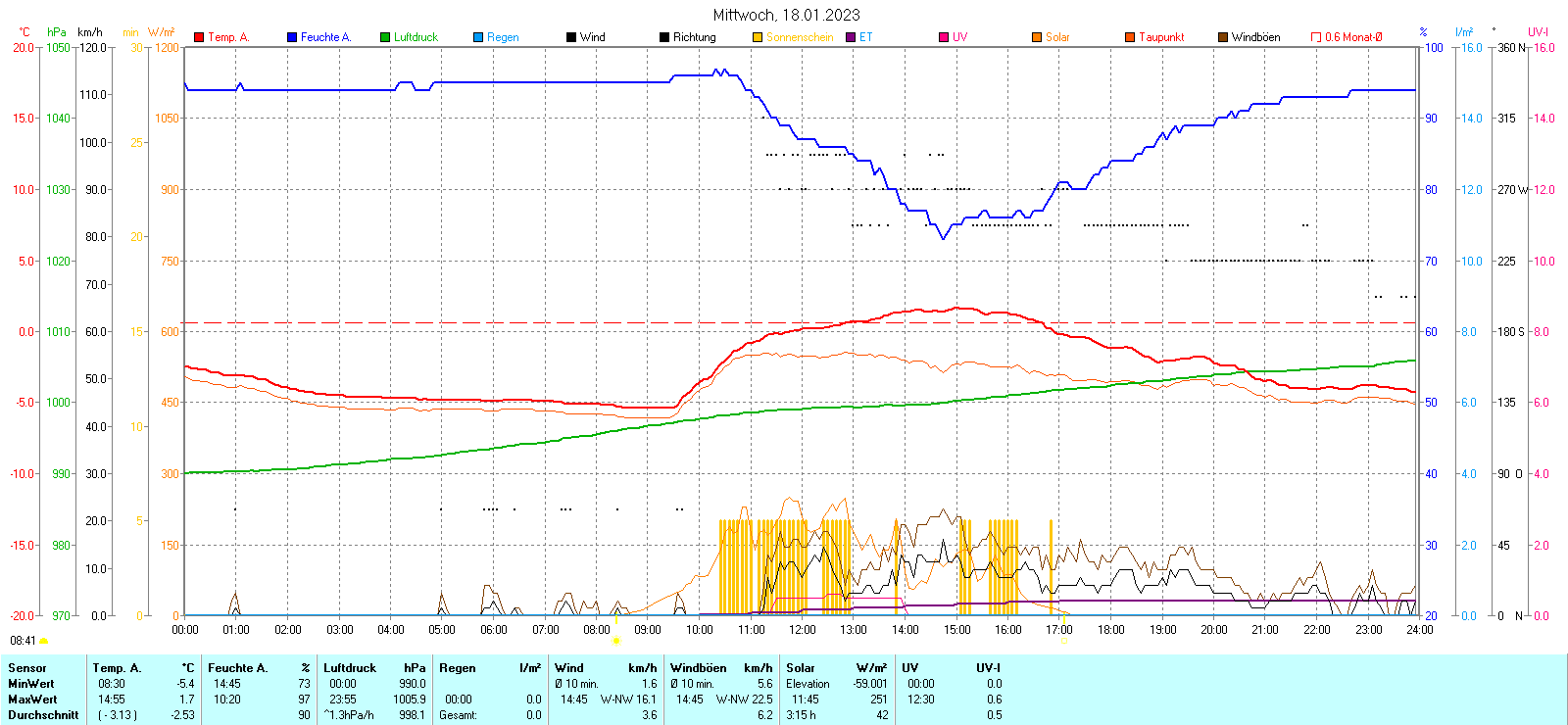Screen dimensions: 1568x725
Task: Click the brown Windböen legend square
Action: pyautogui.click(x=1223, y=37)
